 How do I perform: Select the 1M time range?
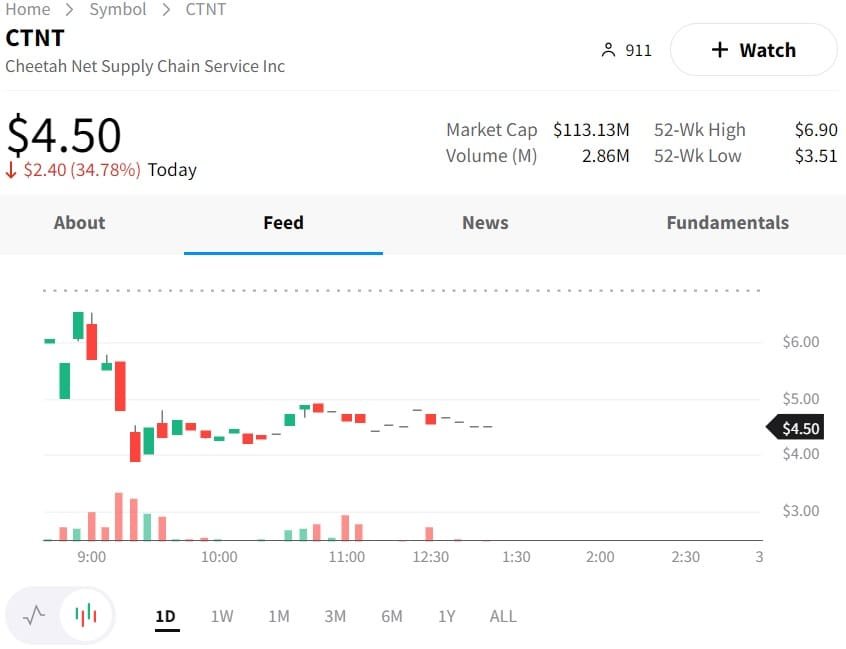pos(279,616)
